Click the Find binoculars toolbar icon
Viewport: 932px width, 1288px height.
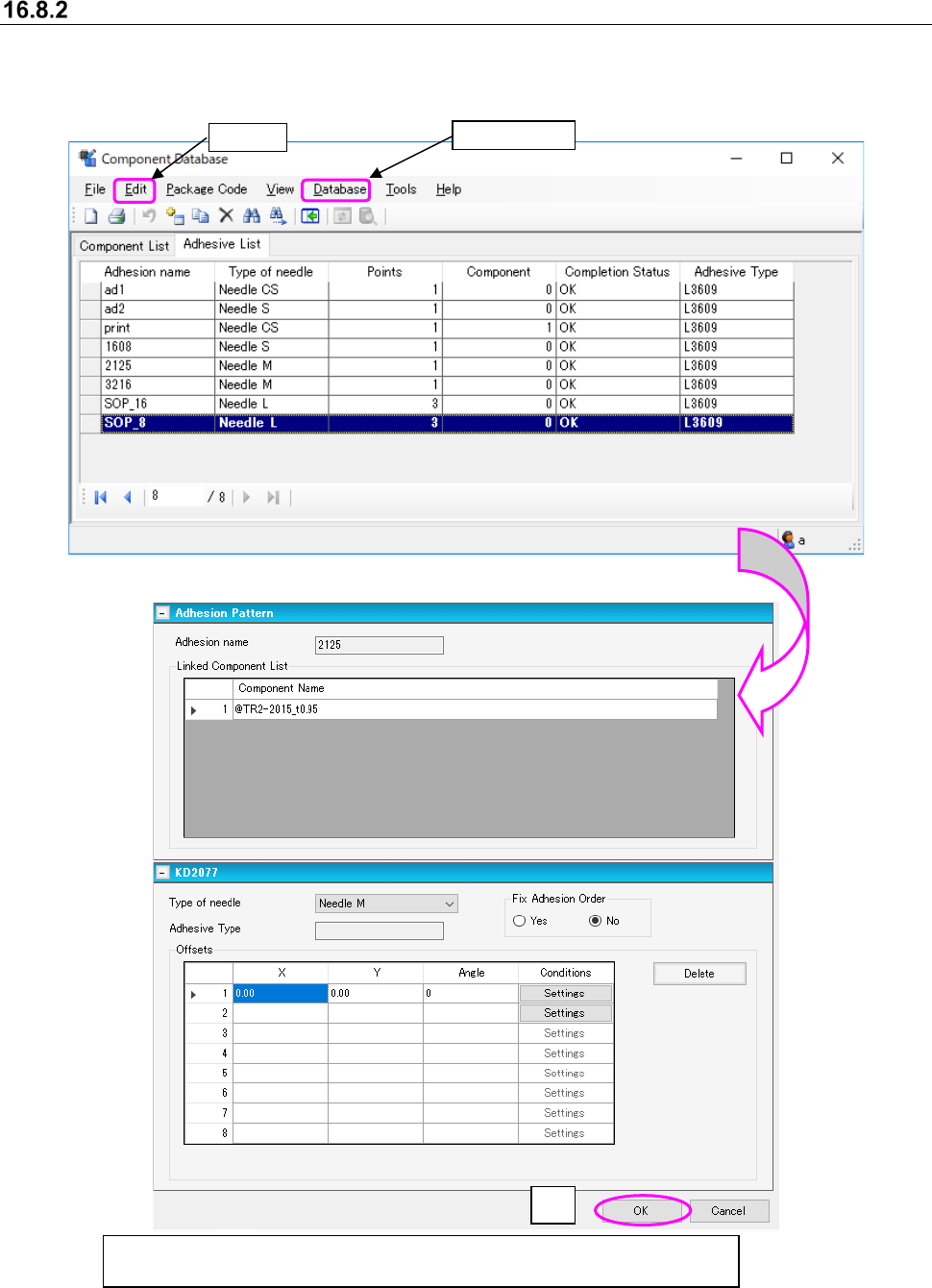point(252,216)
